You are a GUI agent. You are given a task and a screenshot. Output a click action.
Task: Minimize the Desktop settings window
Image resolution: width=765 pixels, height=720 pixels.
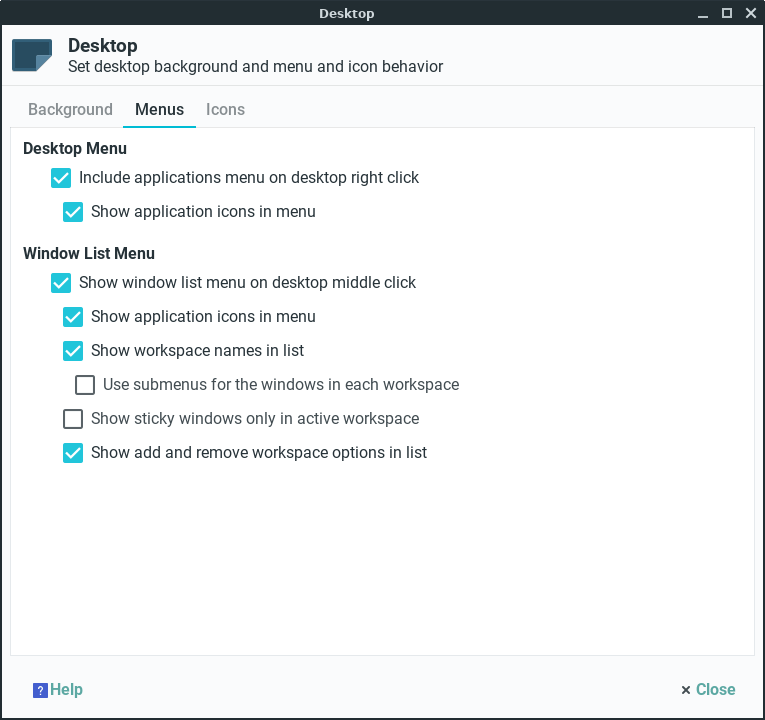(705, 13)
